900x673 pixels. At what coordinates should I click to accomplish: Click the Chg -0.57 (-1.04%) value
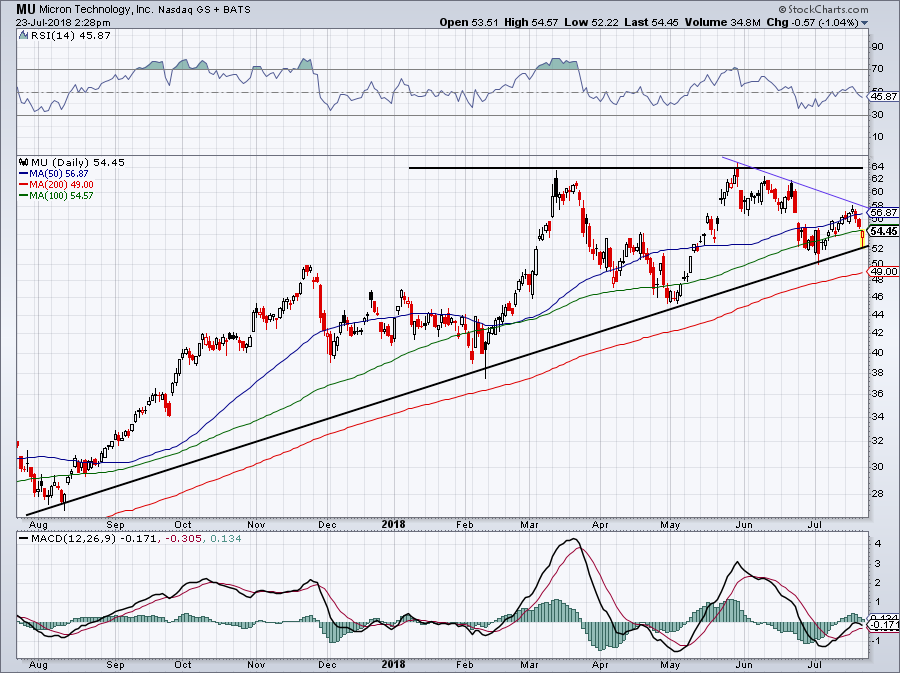[812, 22]
